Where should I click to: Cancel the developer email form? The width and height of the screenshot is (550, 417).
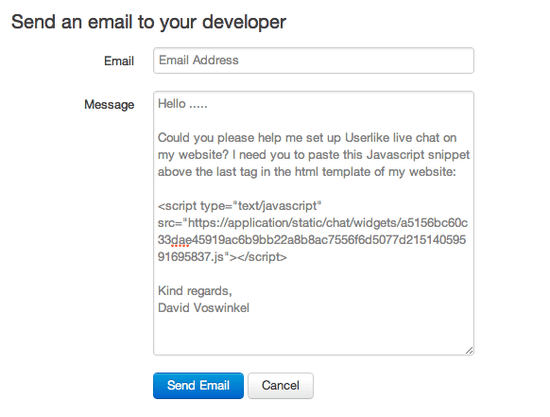tap(281, 385)
